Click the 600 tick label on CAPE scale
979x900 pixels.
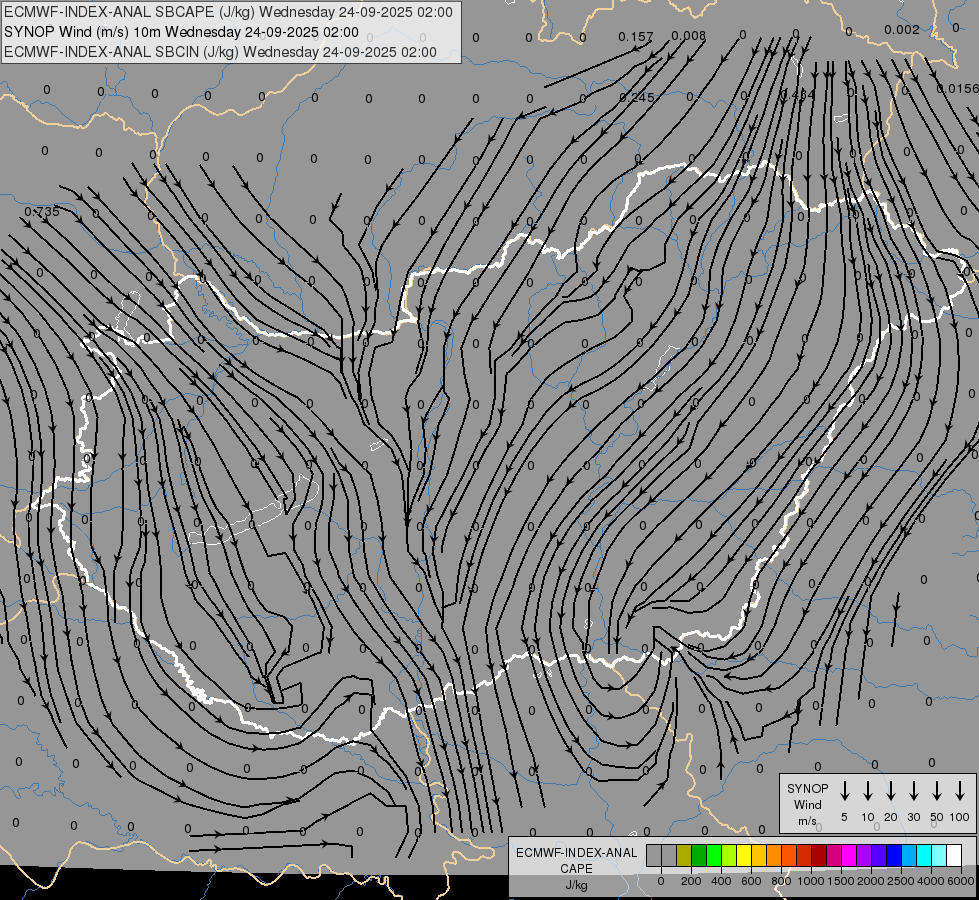coord(751,881)
